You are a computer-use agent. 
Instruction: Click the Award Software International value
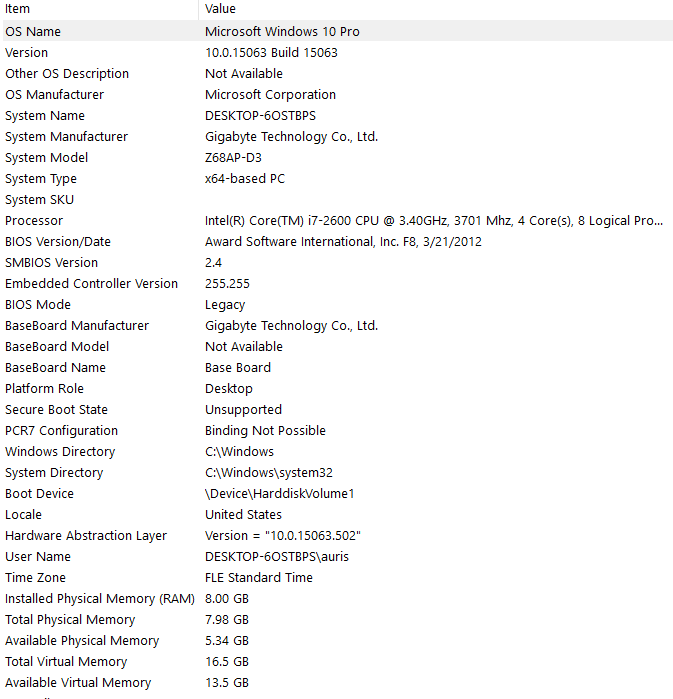pyautogui.click(x=343, y=242)
